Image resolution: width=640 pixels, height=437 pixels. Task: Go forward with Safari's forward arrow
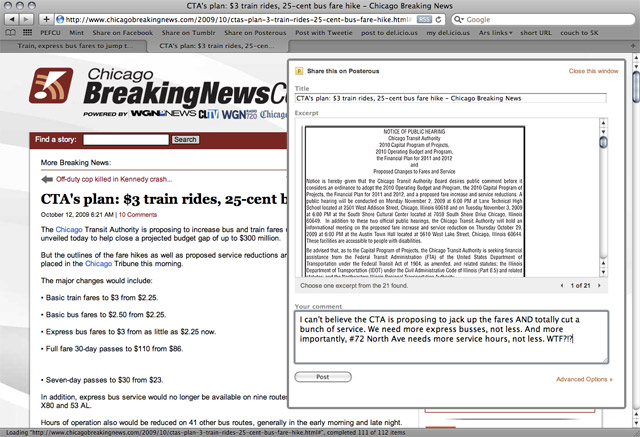coord(25,19)
